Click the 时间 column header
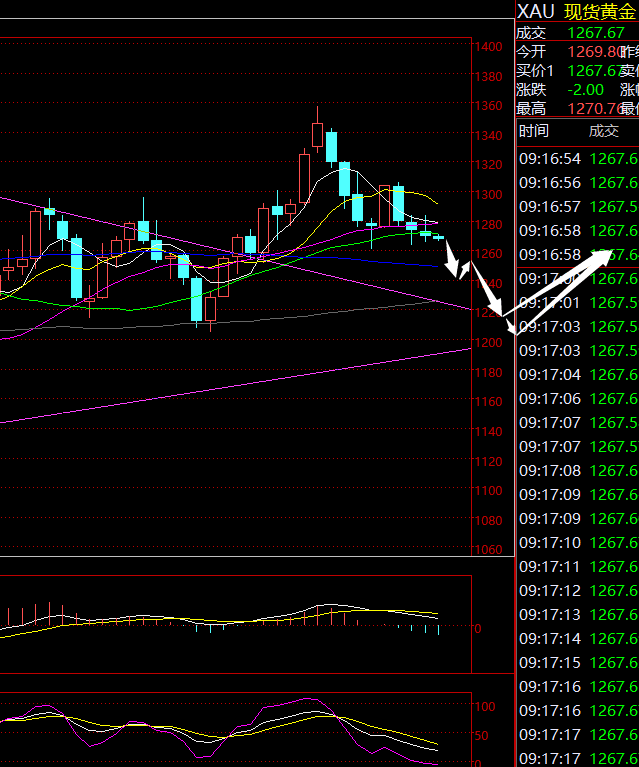 tap(534, 131)
